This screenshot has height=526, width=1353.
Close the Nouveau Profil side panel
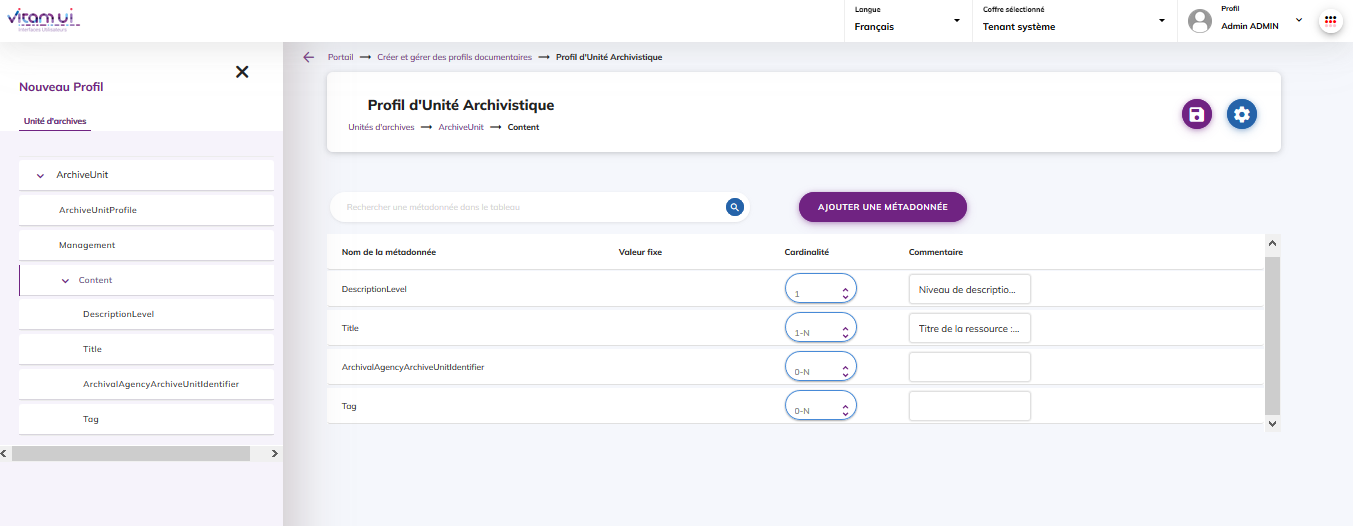click(242, 72)
